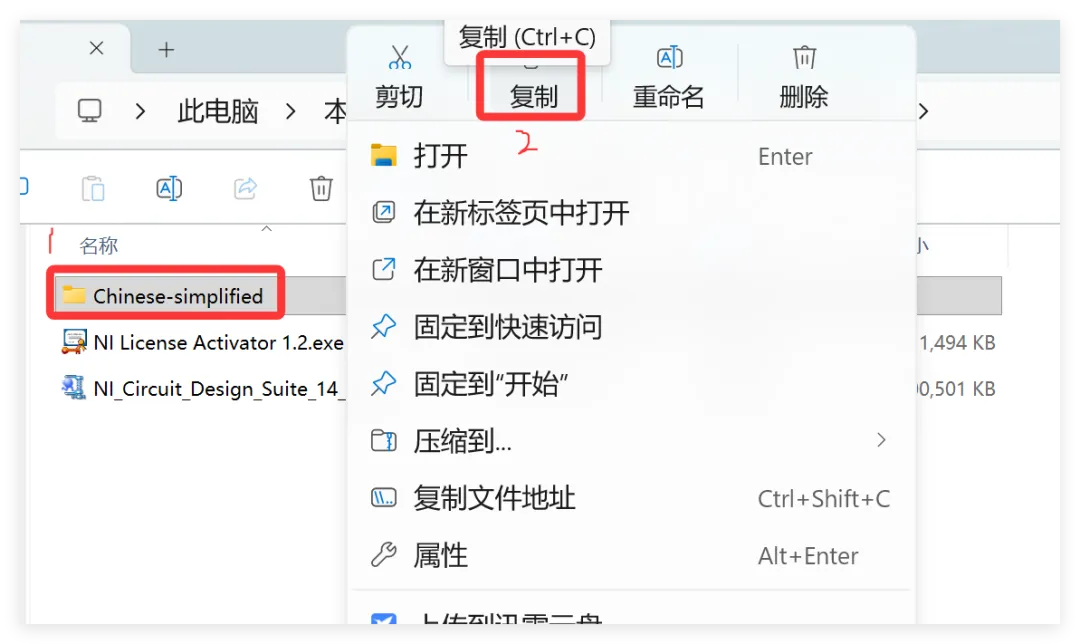Pin folder to Start (固定到"开始")
The width and height of the screenshot is (1080, 644).
tap(630, 384)
